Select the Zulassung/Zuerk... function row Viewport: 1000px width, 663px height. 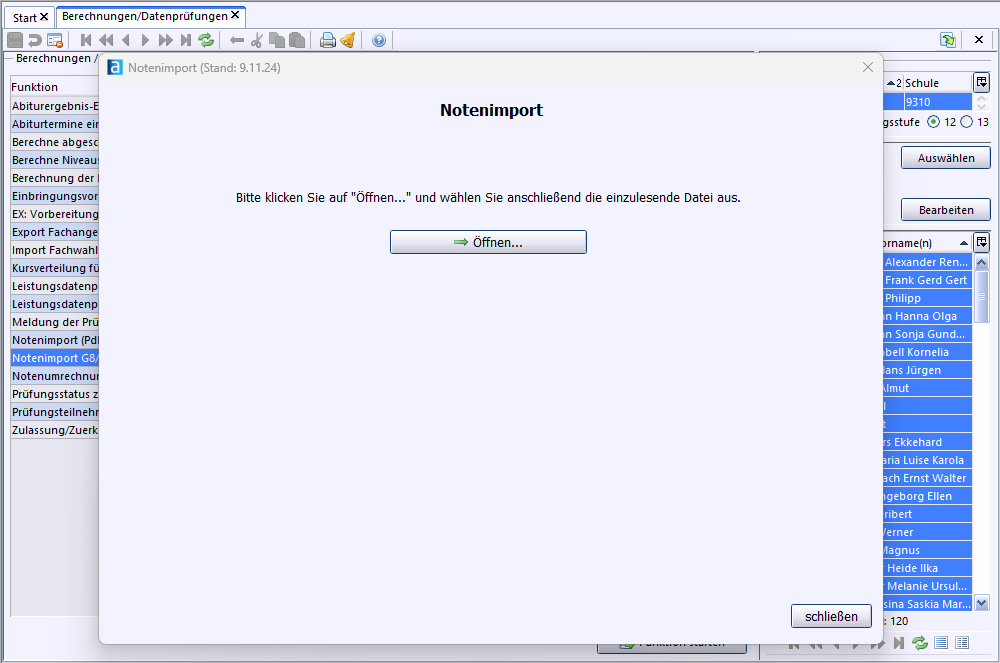tap(55, 430)
